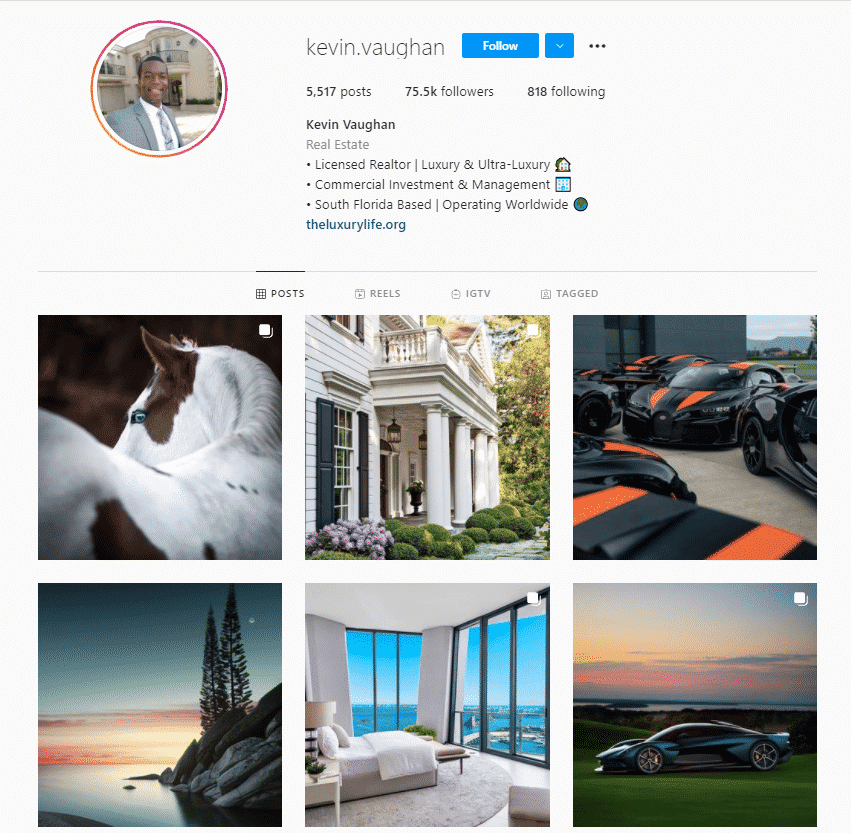Open the sunset lake with pine trees post
Screen dimensions: 851x833
[x=160, y=705]
